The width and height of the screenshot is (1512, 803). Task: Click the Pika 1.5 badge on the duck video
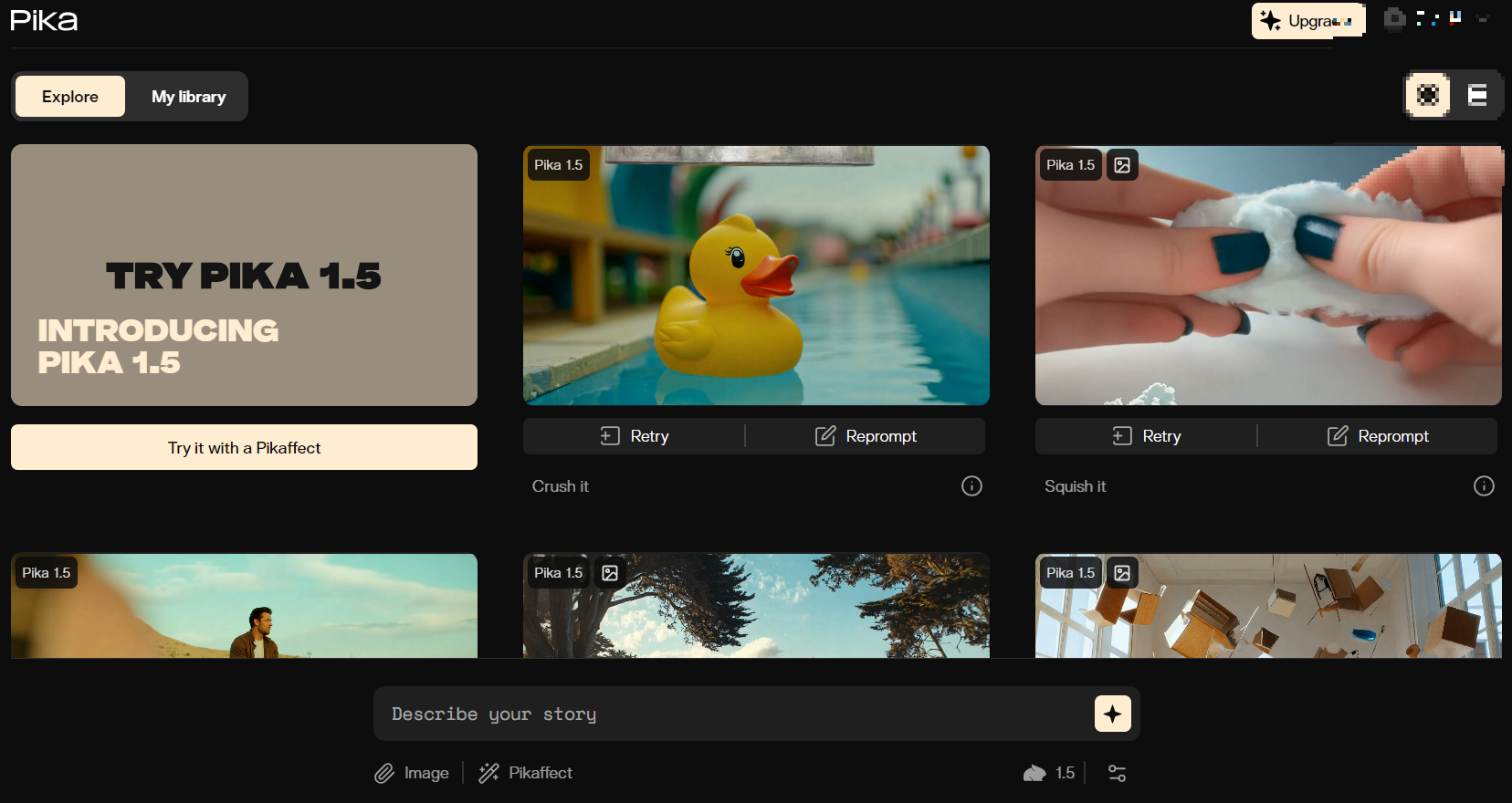(x=558, y=165)
